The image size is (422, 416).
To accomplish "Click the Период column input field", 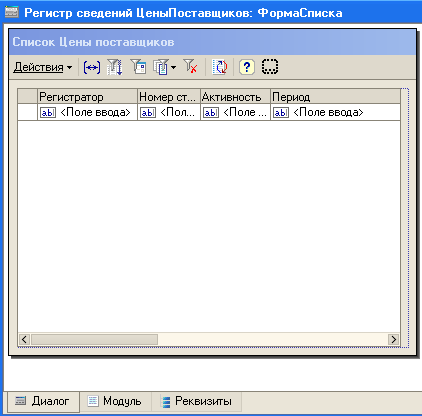I will click(335, 113).
